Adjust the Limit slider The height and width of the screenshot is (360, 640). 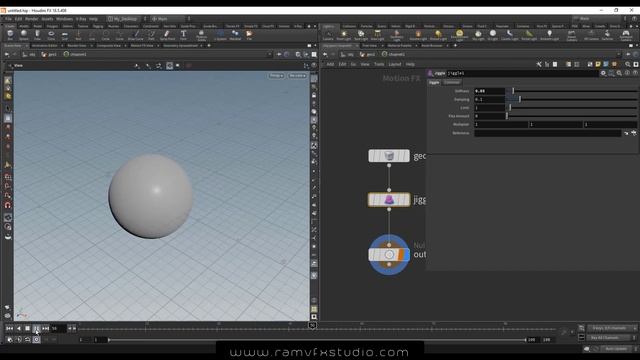[x=571, y=108]
